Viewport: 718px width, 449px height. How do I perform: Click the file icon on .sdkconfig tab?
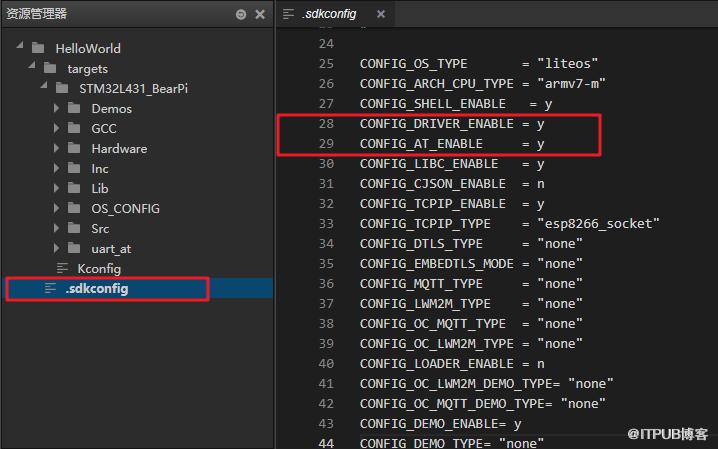(x=288, y=14)
